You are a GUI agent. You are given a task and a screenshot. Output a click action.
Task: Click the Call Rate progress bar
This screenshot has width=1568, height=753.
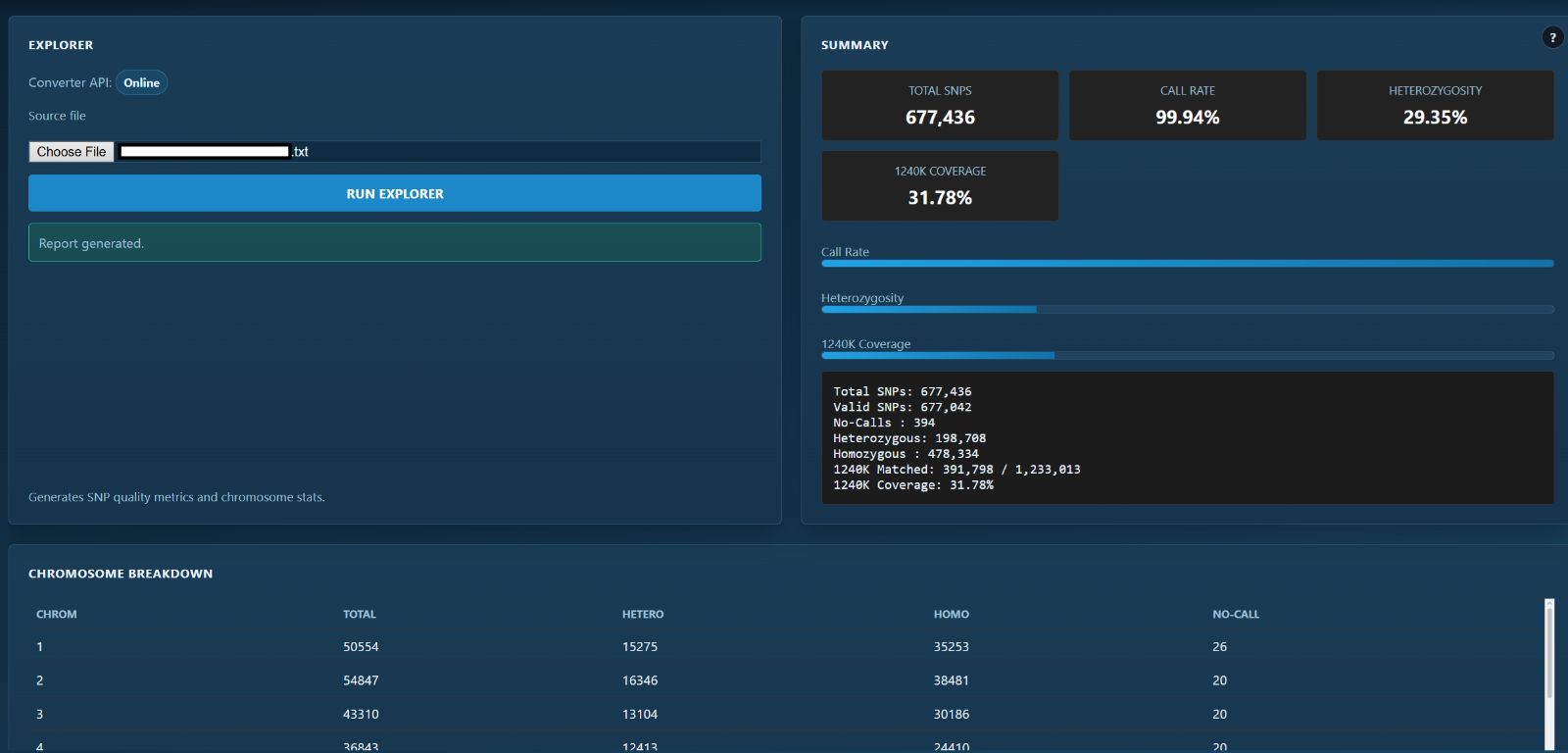1187,264
